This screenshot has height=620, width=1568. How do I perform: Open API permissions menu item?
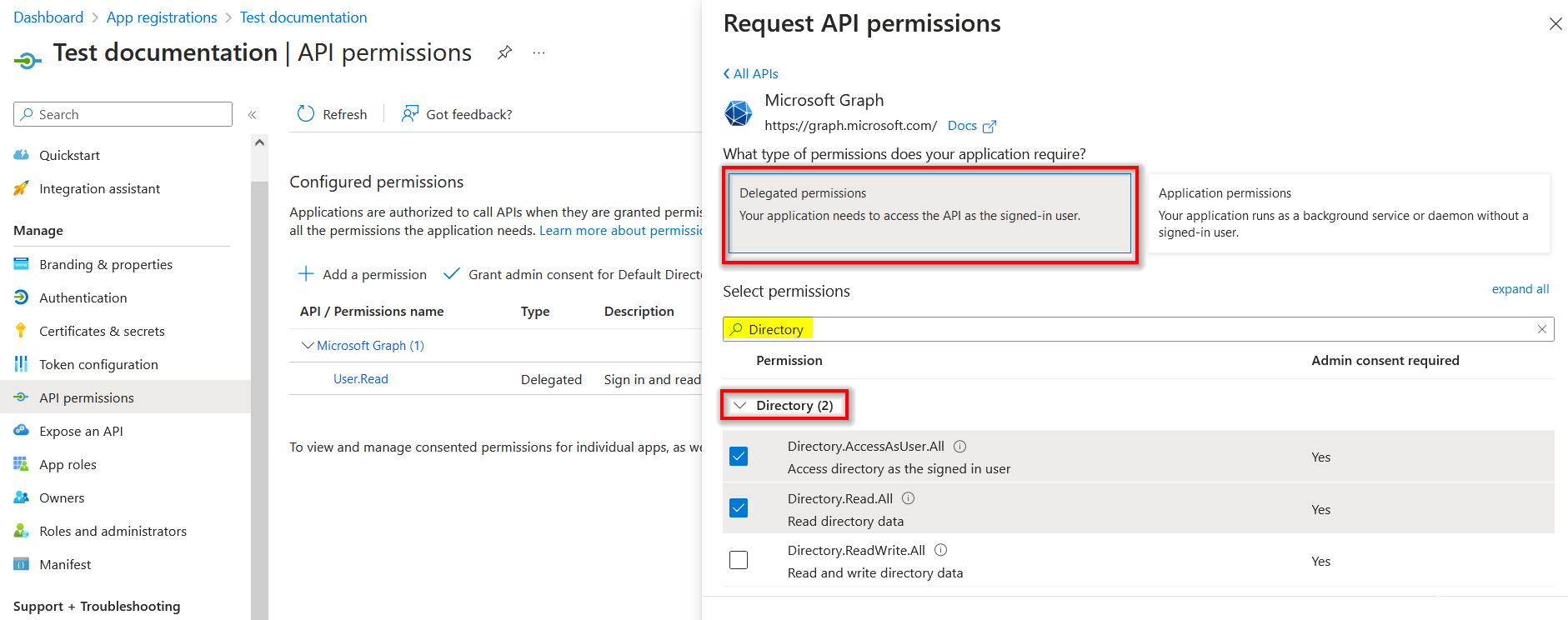tap(125, 397)
